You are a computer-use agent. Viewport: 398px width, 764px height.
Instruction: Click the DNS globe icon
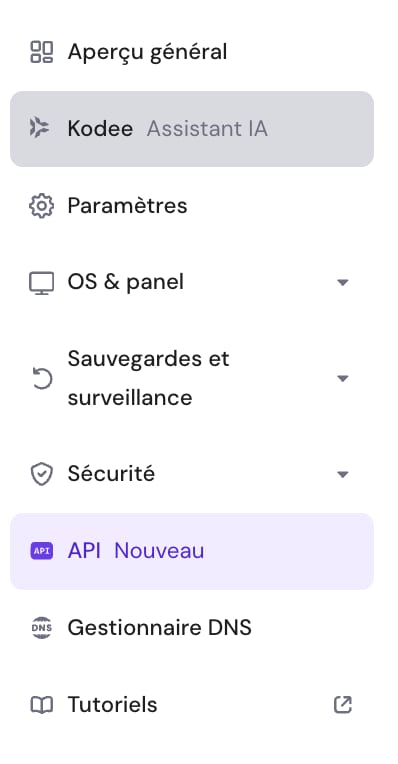click(x=41, y=628)
